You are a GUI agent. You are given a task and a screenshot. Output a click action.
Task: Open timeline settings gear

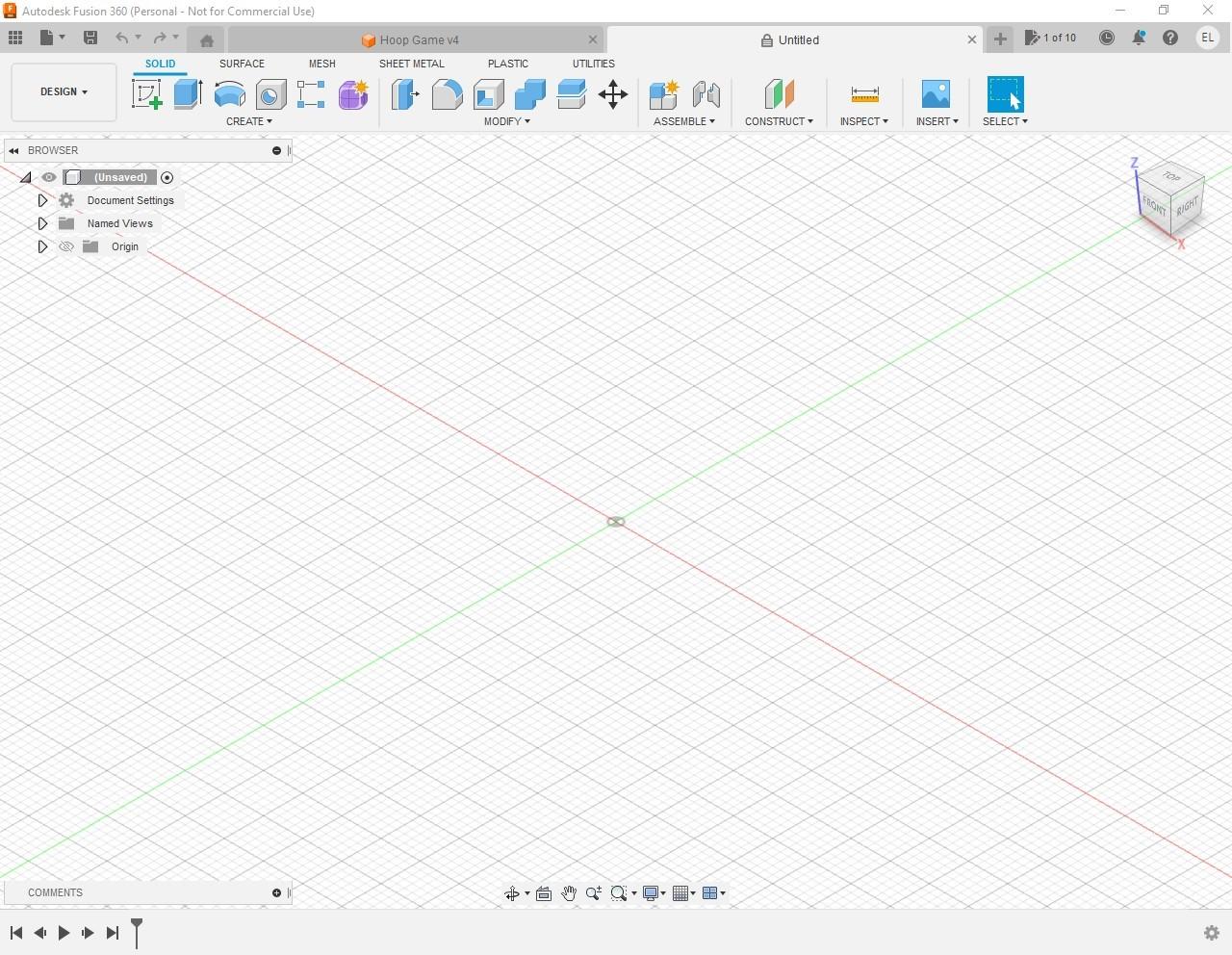[x=1212, y=933]
